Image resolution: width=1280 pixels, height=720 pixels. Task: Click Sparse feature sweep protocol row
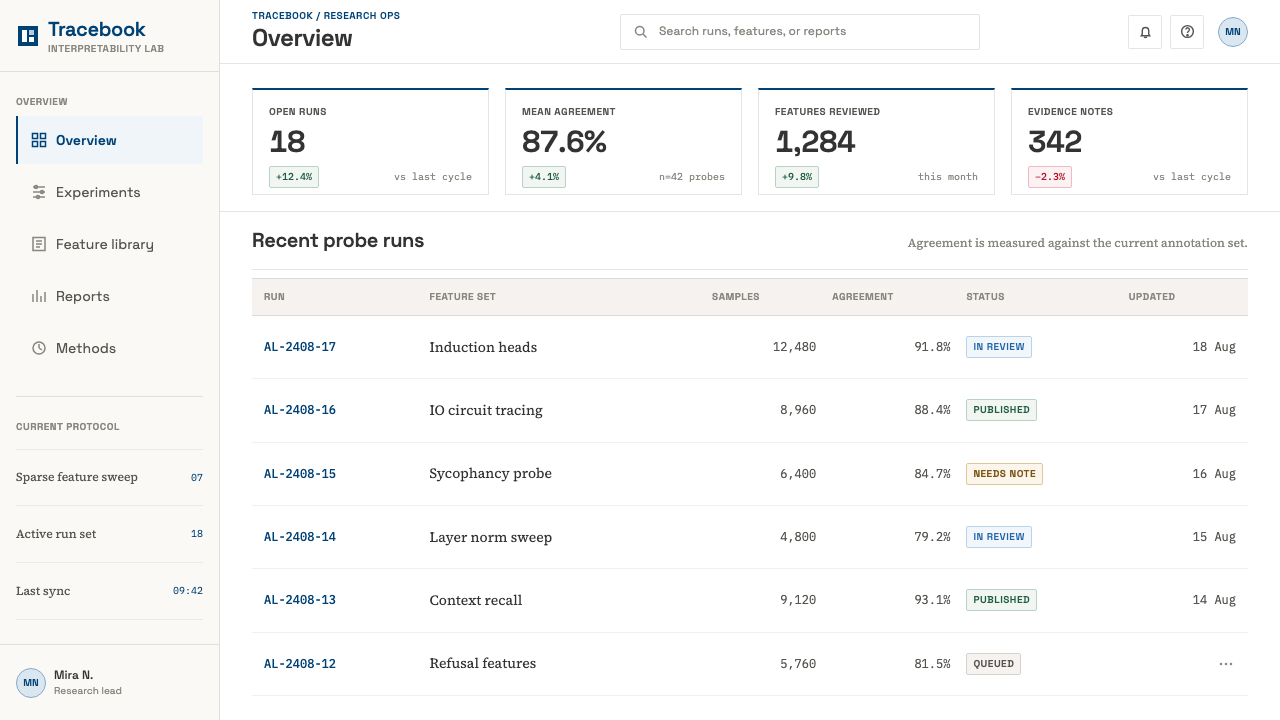110,478
